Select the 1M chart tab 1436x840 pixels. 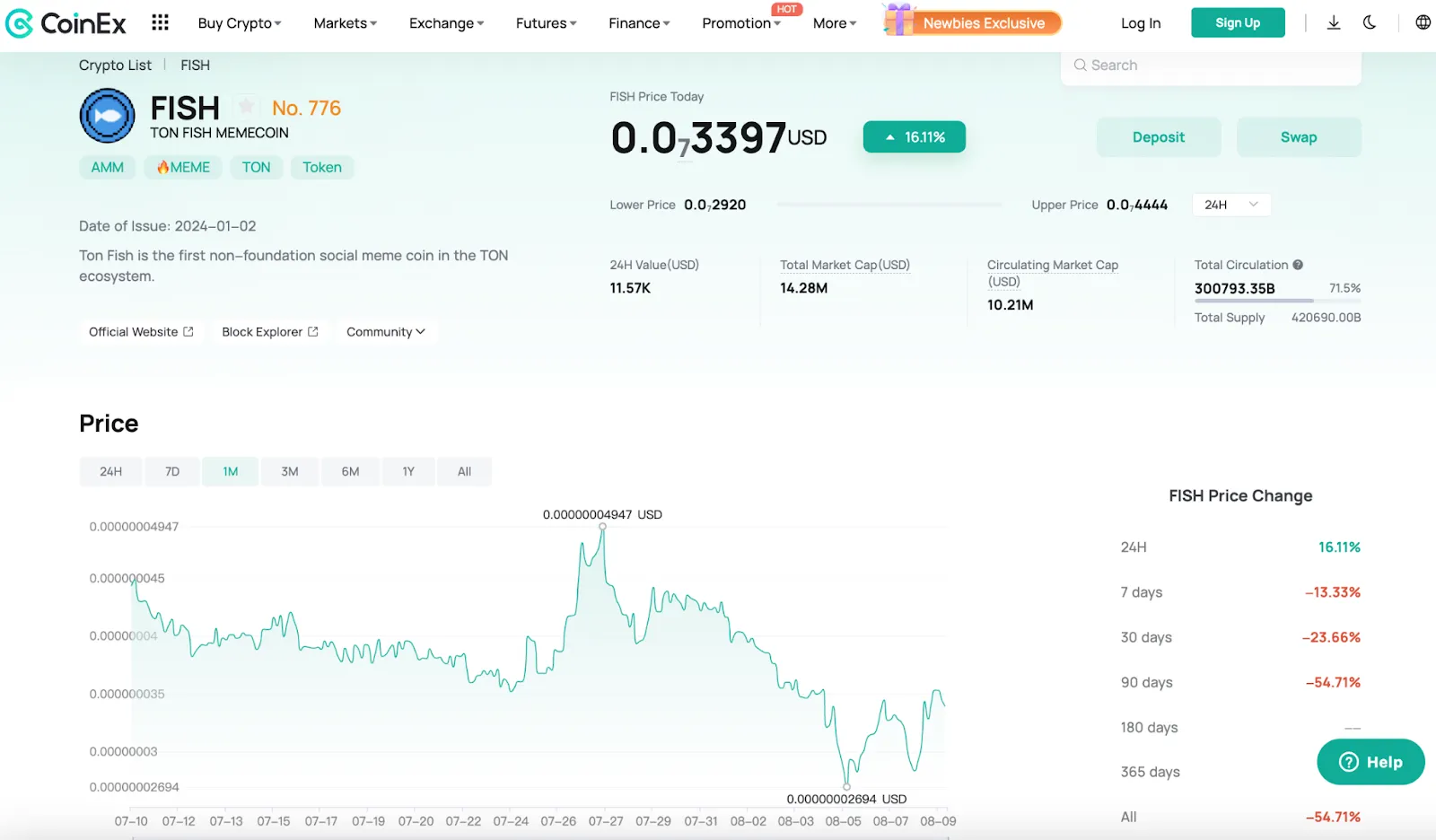[231, 471]
